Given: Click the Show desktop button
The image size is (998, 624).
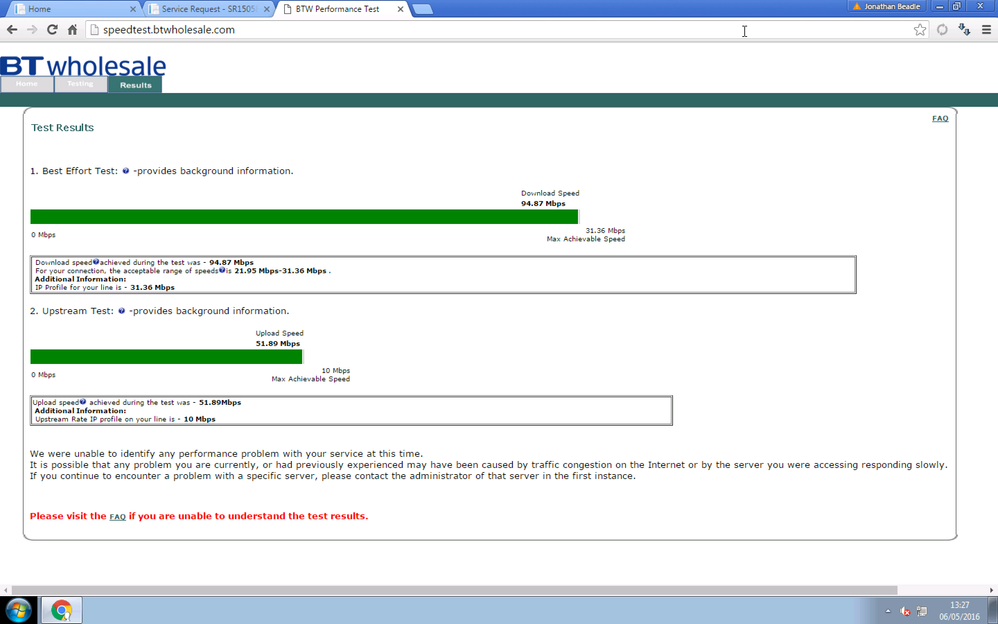Looking at the screenshot, I should click(x=993, y=610).
